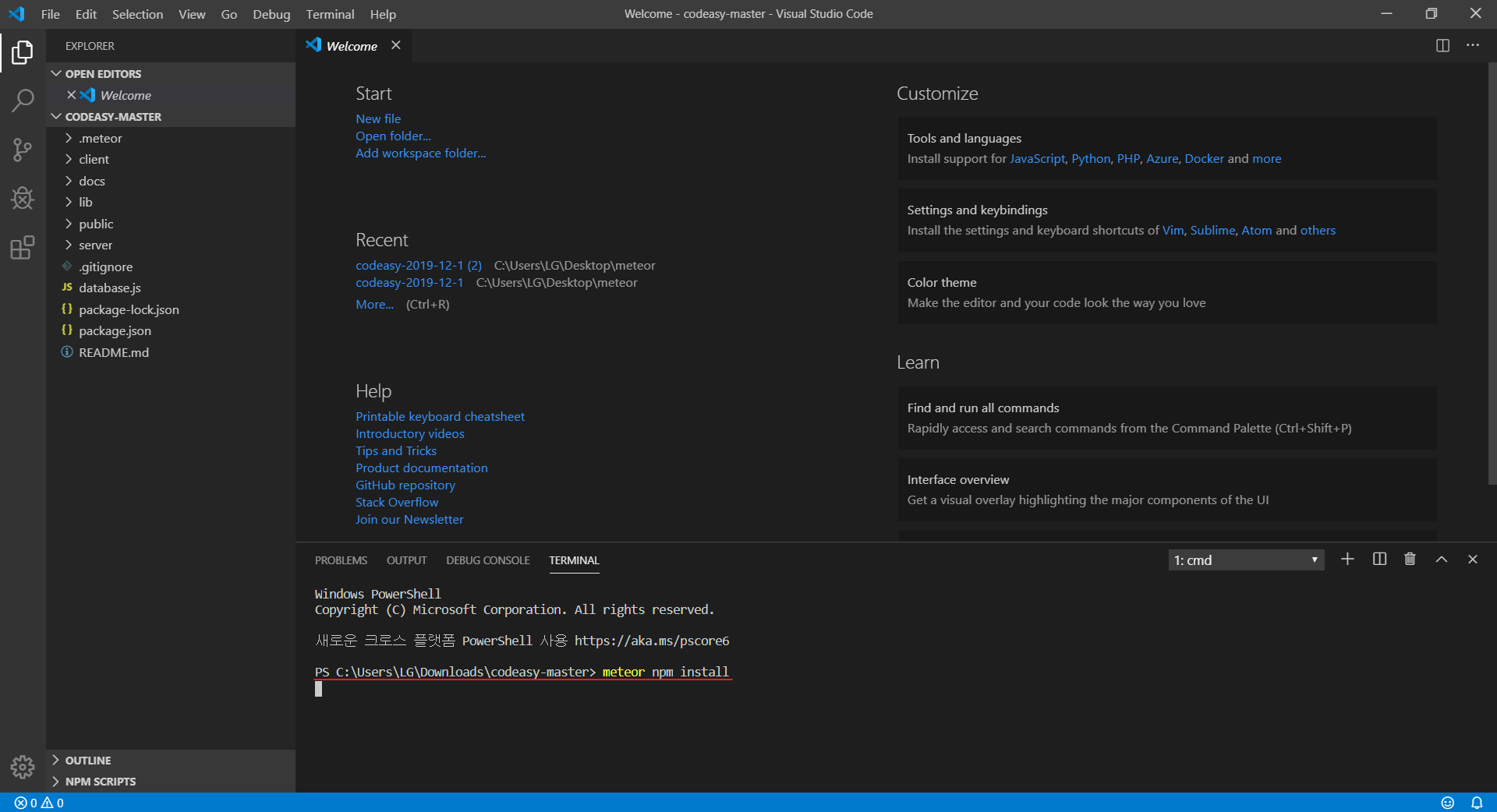The width and height of the screenshot is (1497, 812).
Task: Click Add workspace folder... link
Action: (x=420, y=153)
